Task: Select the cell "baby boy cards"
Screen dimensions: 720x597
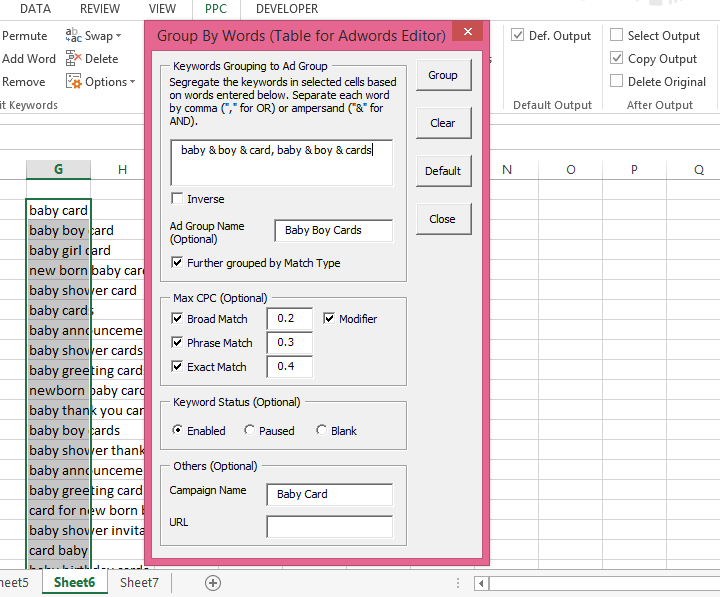Action: 58,430
